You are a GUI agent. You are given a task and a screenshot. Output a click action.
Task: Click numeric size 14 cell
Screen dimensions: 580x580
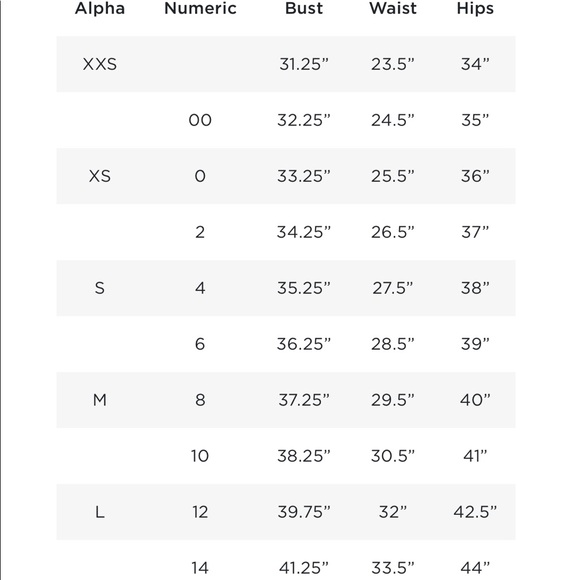click(200, 568)
